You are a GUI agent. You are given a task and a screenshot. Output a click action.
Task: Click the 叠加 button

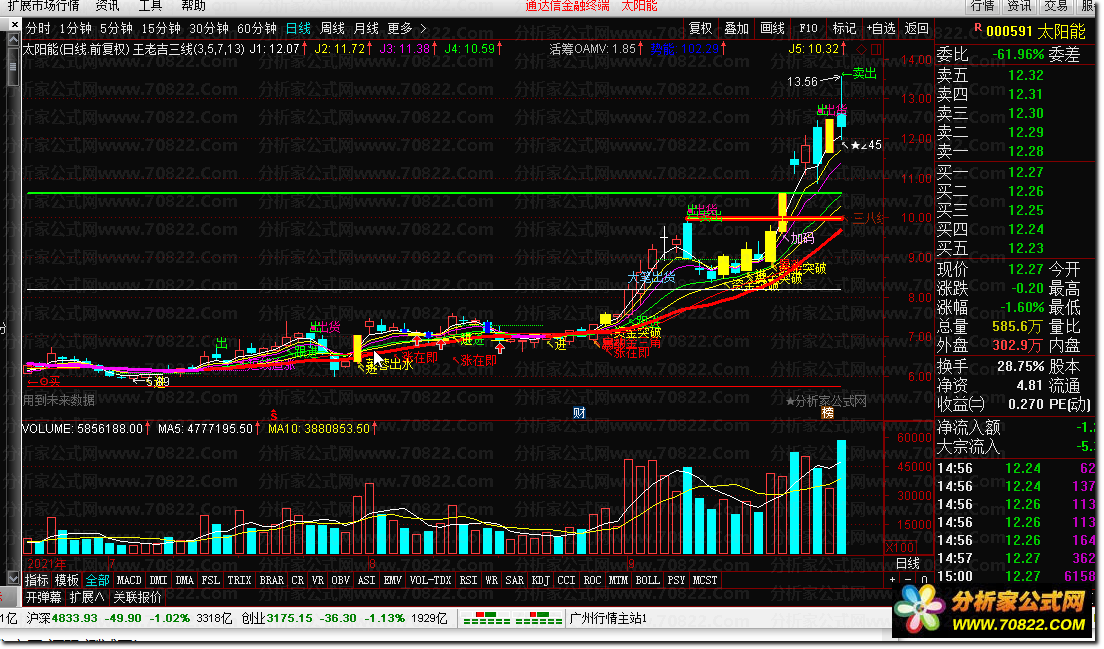click(x=736, y=28)
